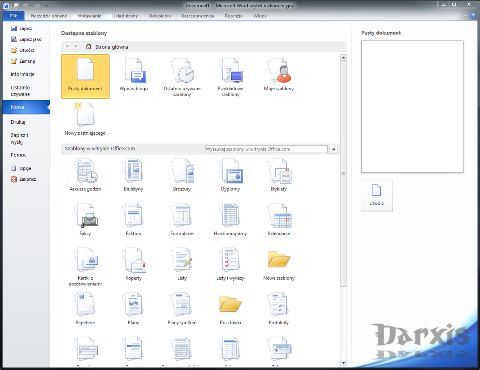Open the Plany template category
Viewport: 480px width, 370px height.
(x=133, y=308)
